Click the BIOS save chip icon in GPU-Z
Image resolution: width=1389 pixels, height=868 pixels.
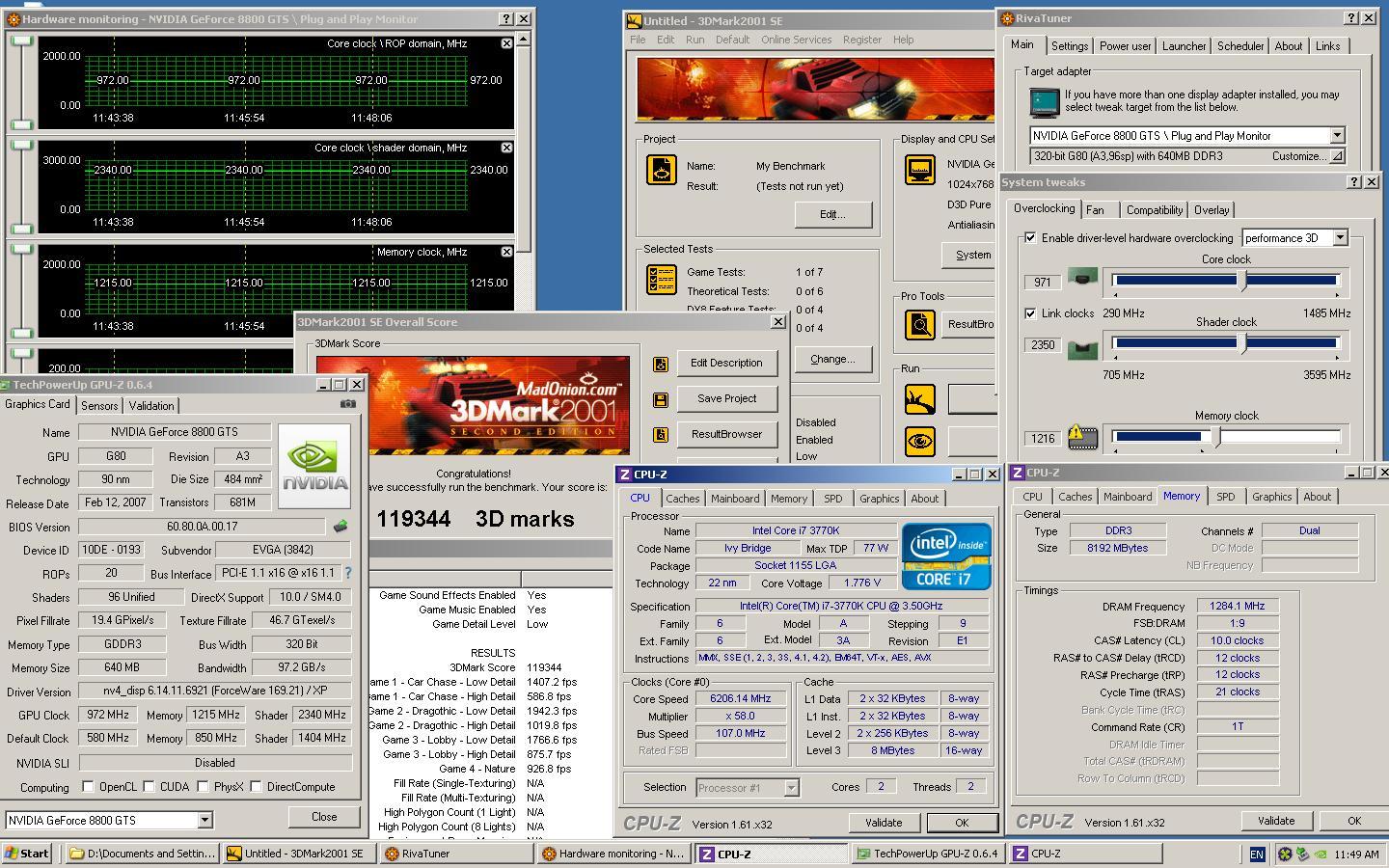pos(340,527)
